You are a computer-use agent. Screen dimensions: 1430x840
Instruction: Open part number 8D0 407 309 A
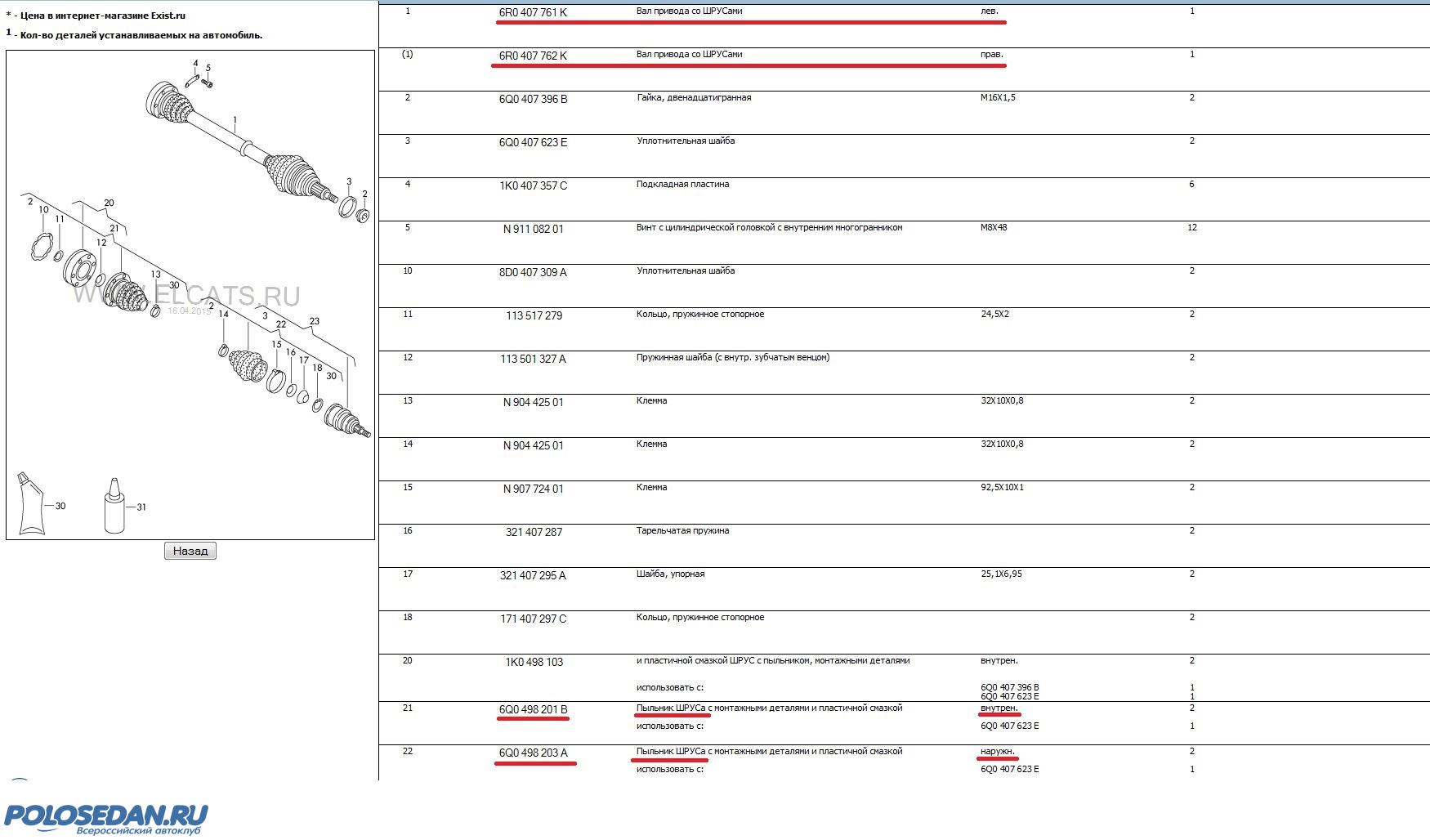click(533, 272)
